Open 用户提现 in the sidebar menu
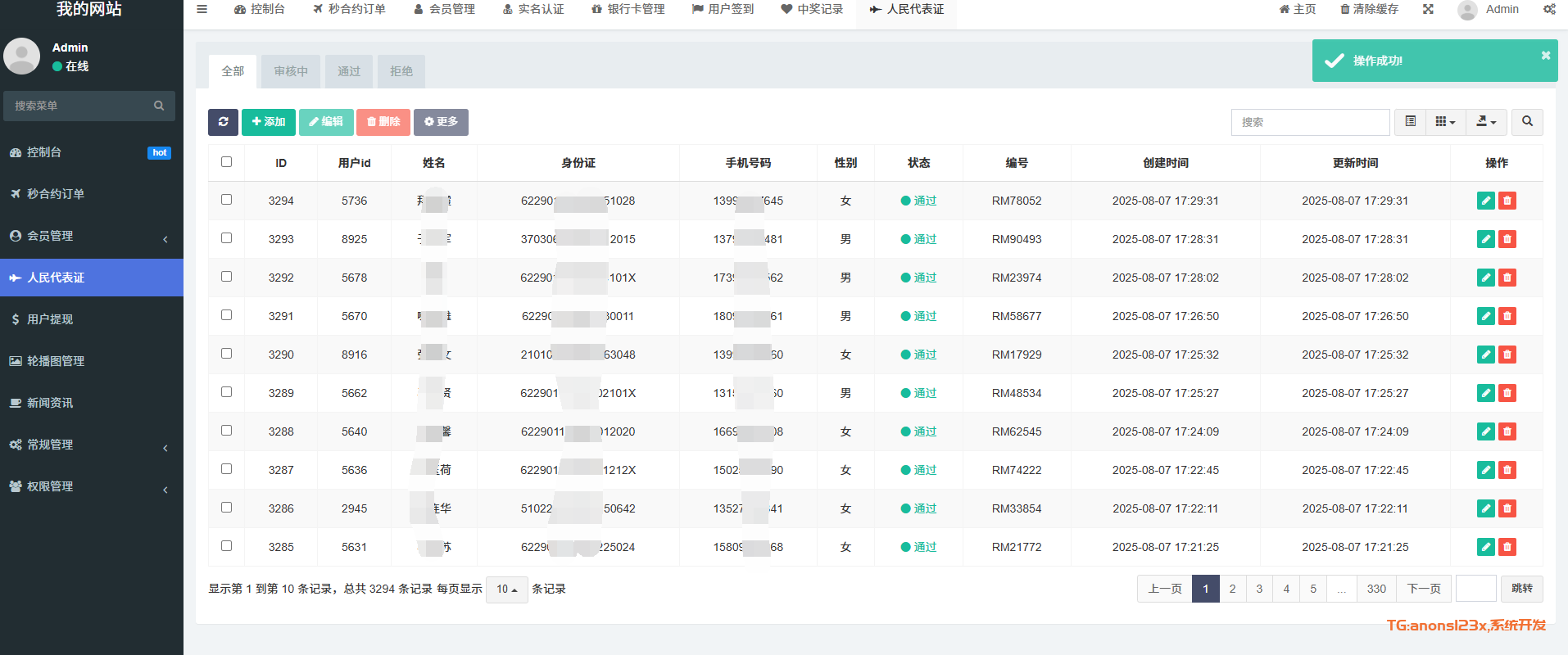The image size is (1568, 655). click(x=50, y=319)
